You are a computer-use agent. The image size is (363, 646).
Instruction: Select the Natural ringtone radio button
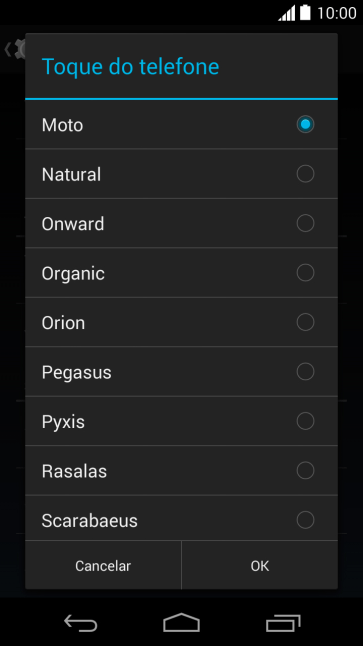pyautogui.click(x=305, y=173)
